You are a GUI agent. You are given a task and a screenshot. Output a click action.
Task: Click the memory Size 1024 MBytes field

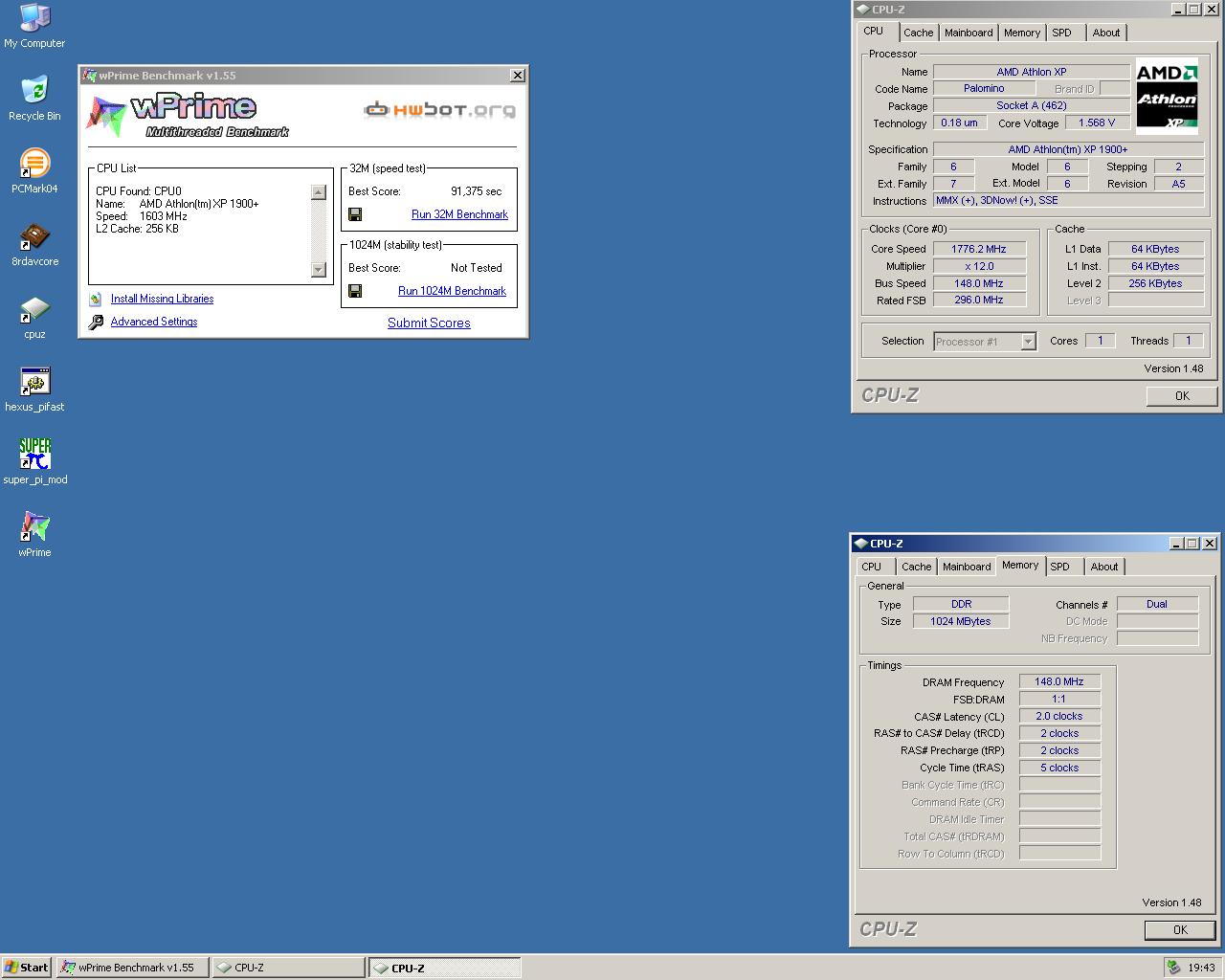961,621
